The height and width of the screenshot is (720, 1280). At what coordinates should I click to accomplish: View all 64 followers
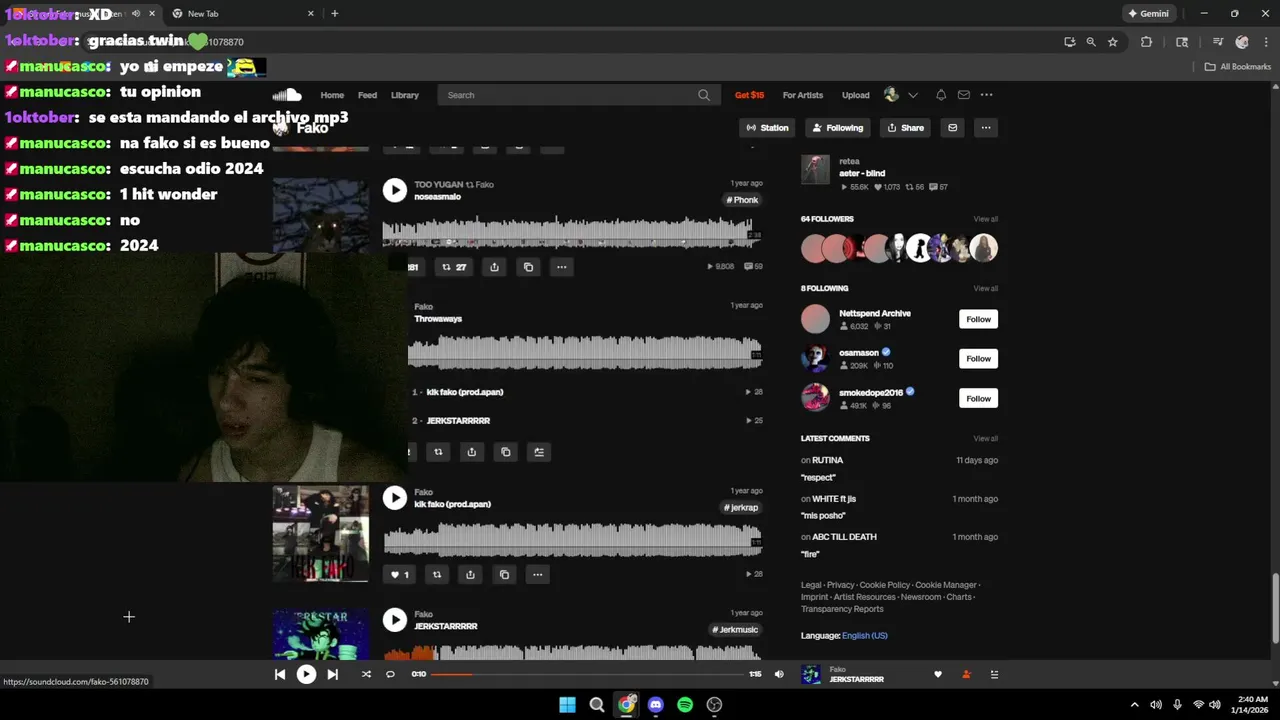[986, 219]
